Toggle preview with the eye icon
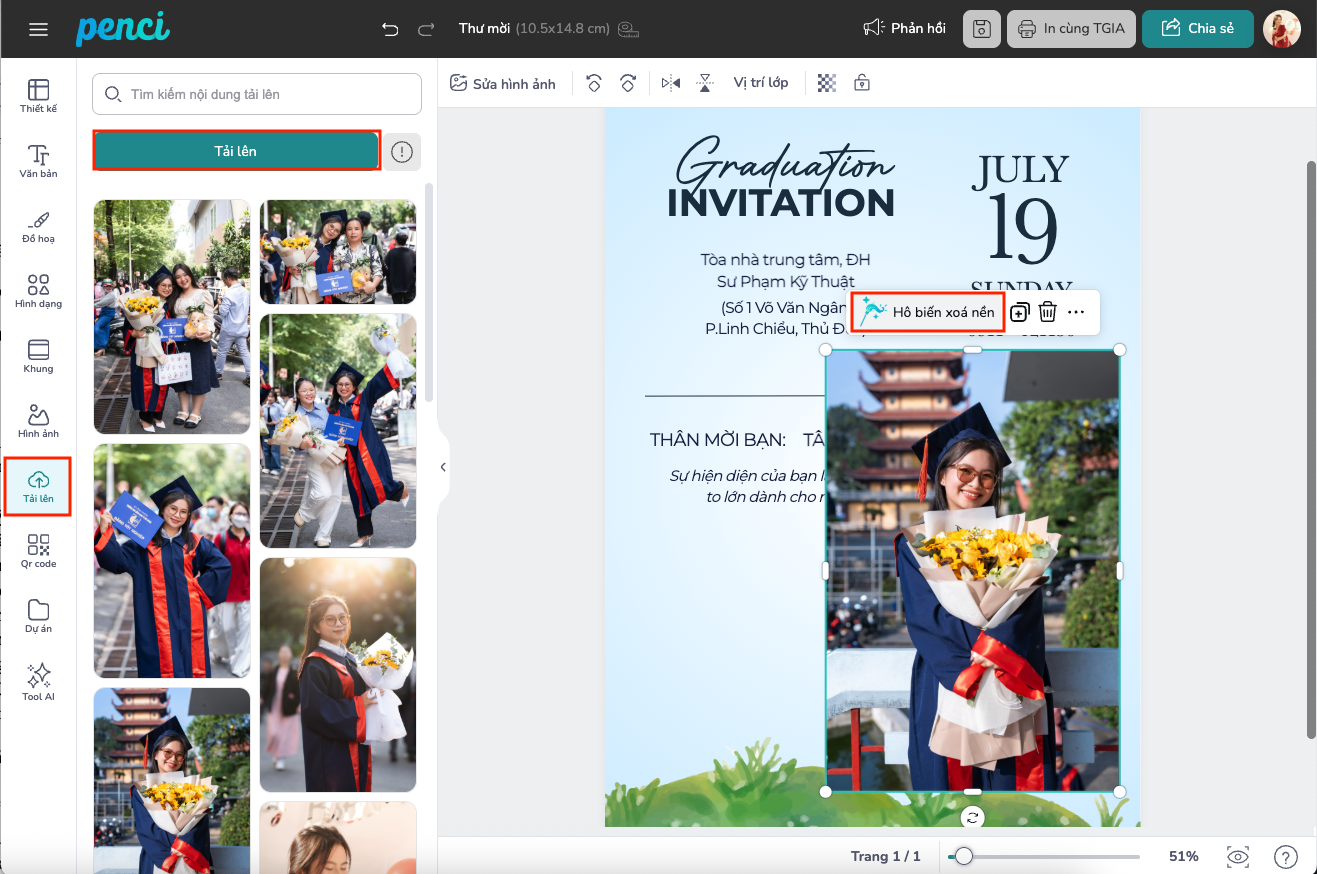 [1238, 856]
